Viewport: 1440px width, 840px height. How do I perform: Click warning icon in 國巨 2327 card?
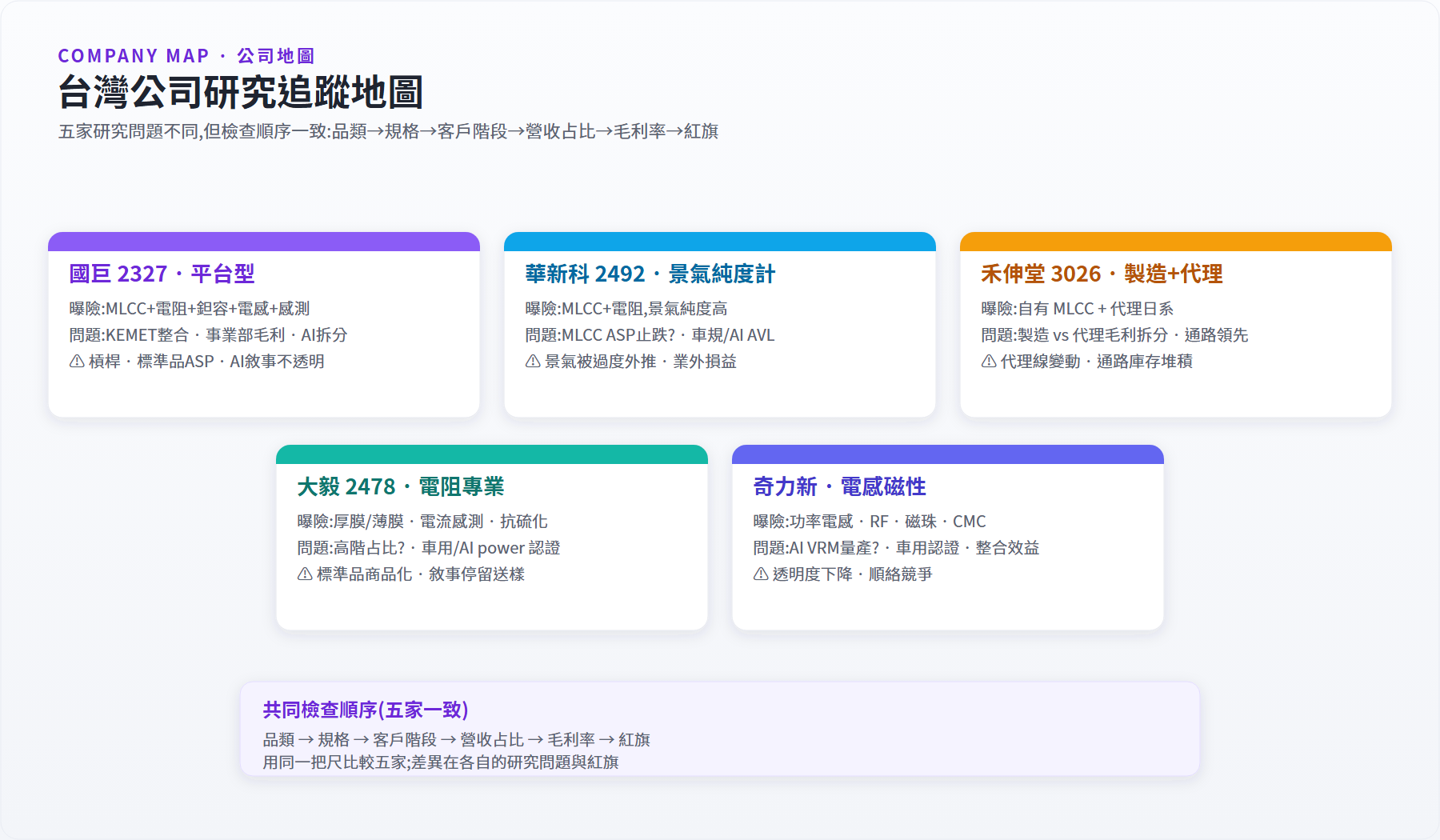(77, 362)
